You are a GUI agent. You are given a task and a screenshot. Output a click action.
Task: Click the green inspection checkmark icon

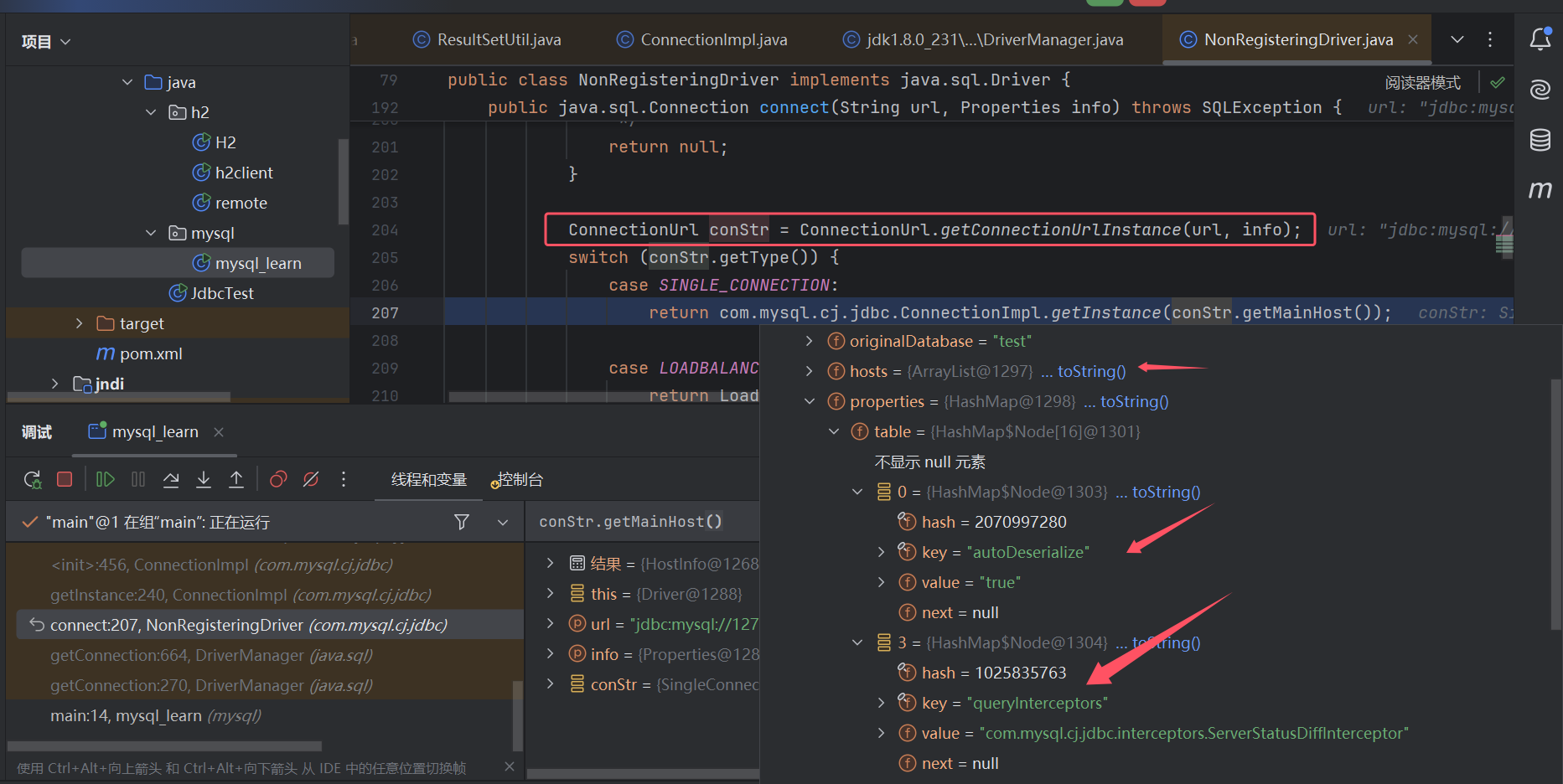point(1498,82)
